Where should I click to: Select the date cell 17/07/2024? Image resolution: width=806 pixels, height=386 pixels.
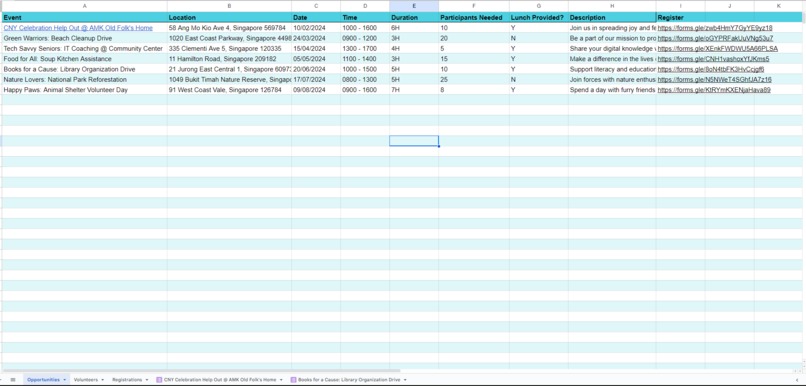tap(316, 80)
